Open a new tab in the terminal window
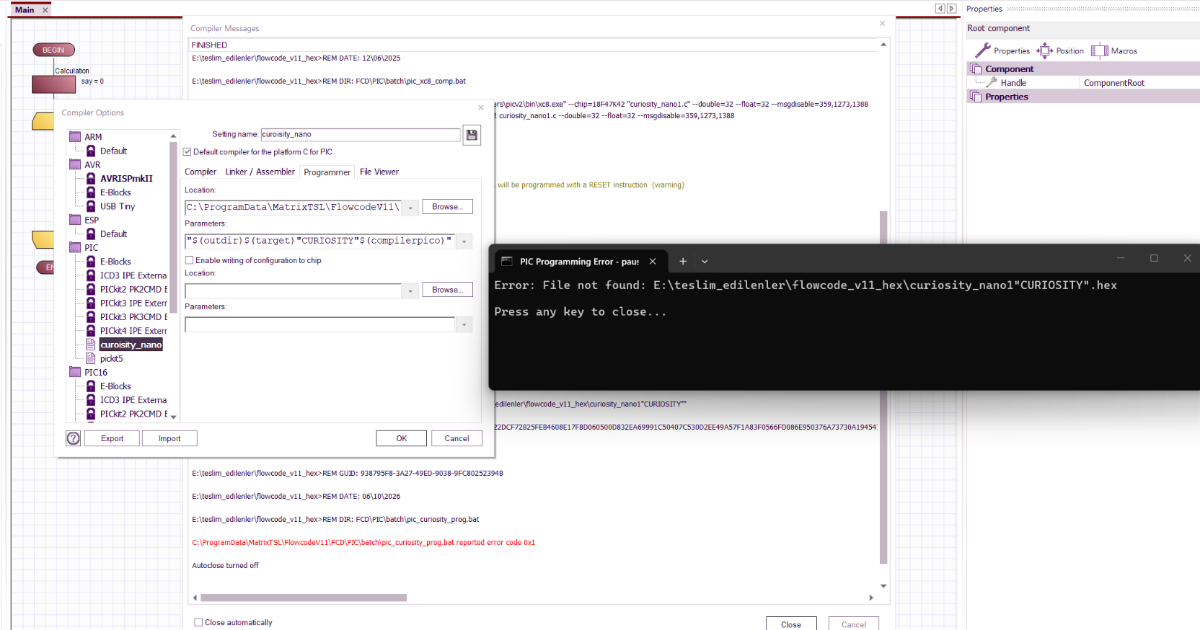The image size is (1200, 630). (x=683, y=261)
